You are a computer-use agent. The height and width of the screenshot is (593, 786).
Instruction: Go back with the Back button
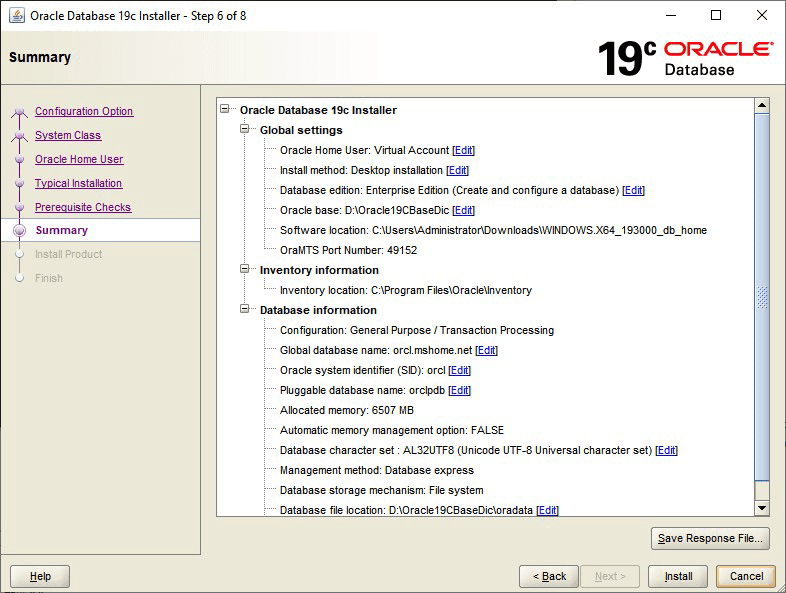[549, 576]
